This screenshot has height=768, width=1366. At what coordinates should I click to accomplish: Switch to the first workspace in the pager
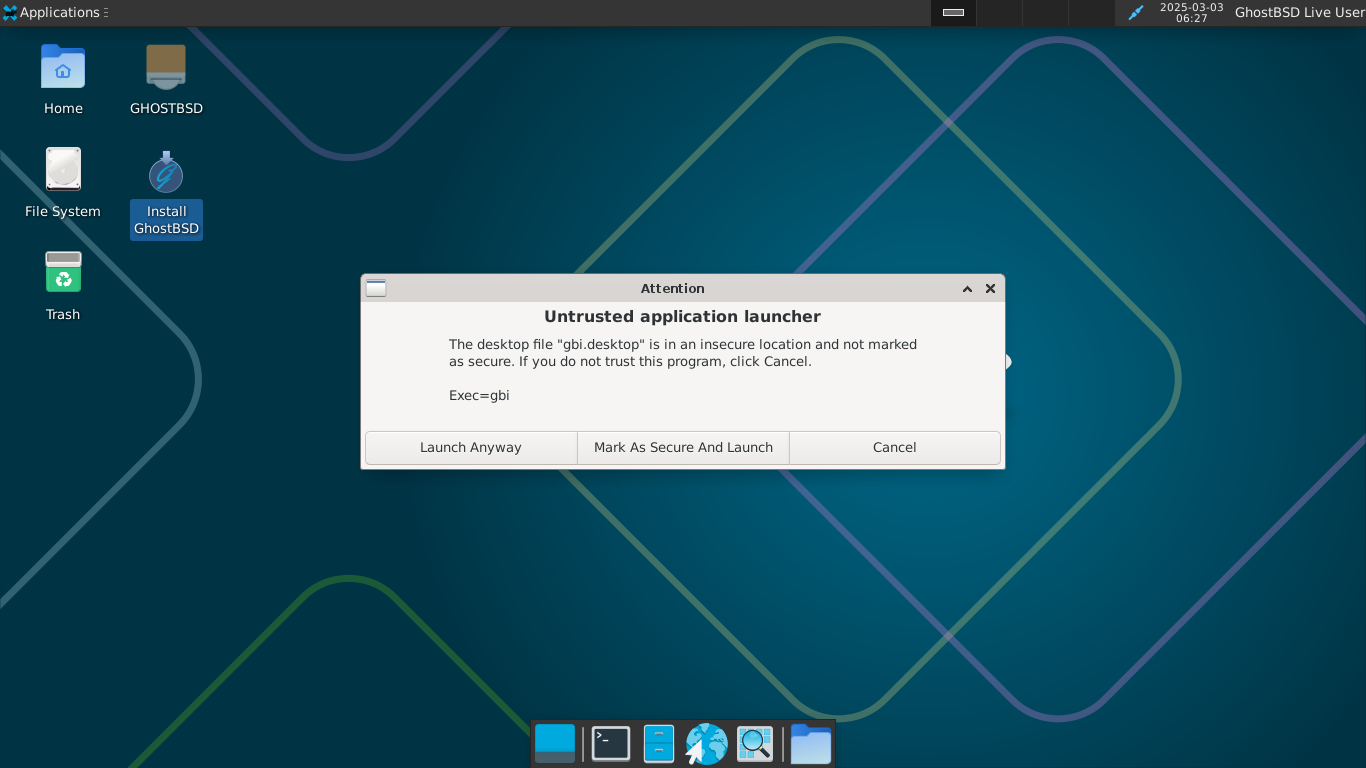coord(953,13)
